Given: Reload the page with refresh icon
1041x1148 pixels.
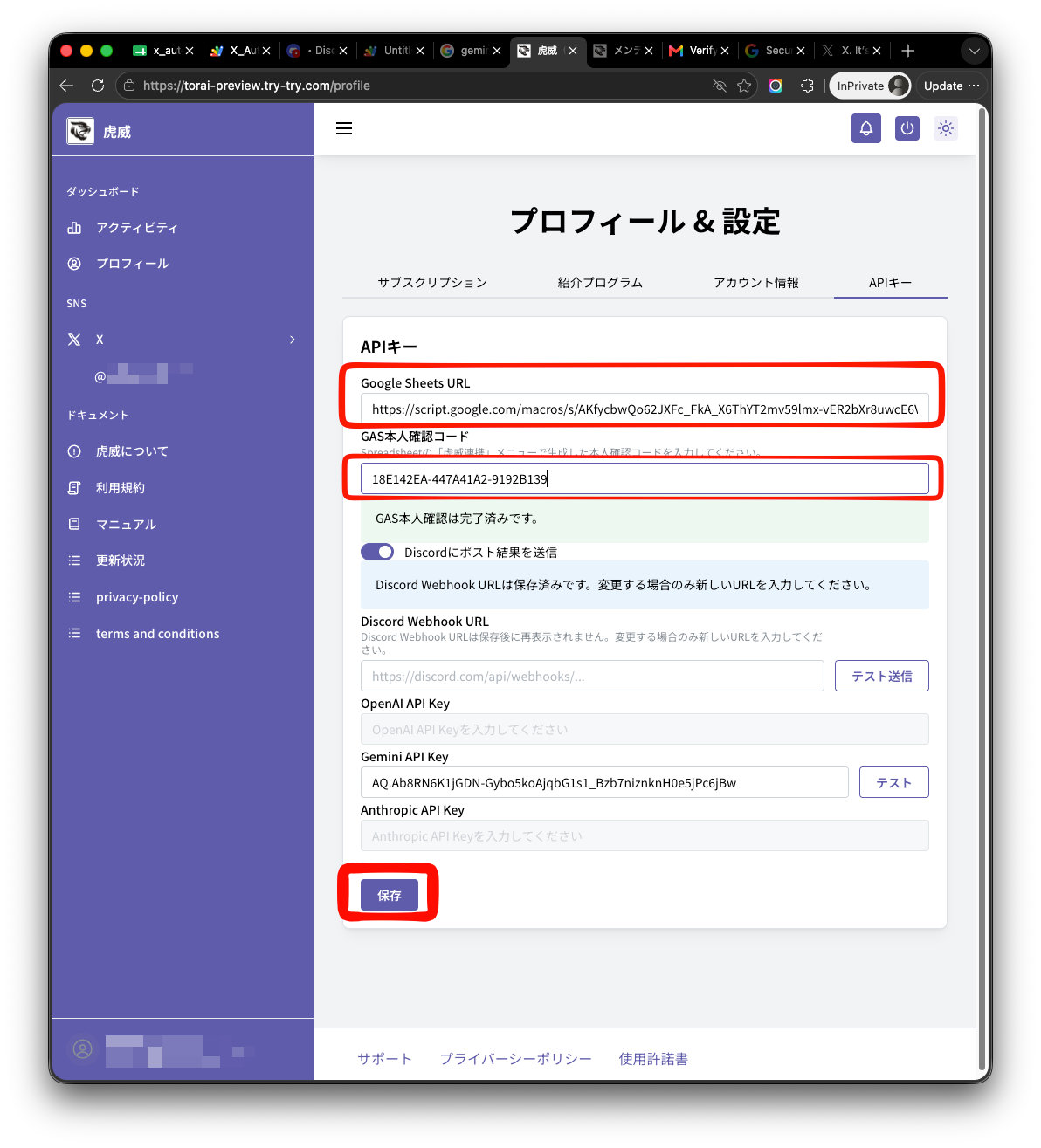Looking at the screenshot, I should click(x=98, y=86).
